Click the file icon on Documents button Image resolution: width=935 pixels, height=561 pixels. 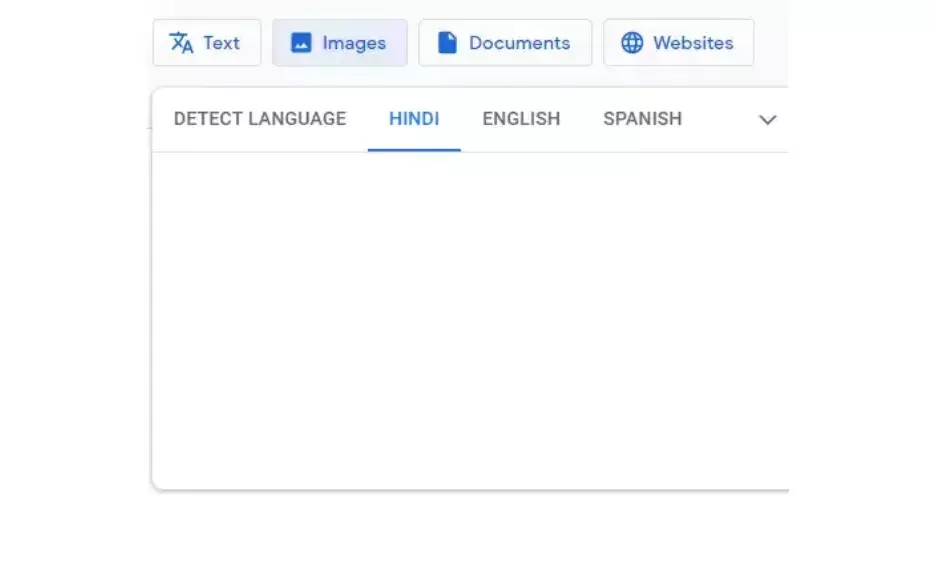coord(447,43)
